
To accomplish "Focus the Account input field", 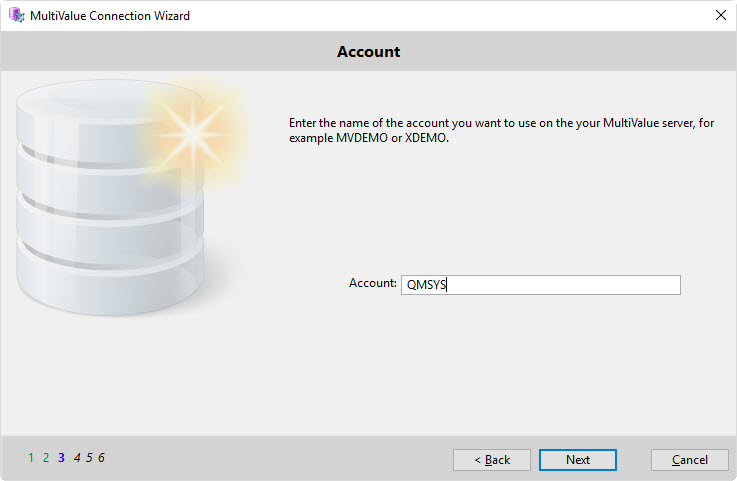I will tap(541, 285).
